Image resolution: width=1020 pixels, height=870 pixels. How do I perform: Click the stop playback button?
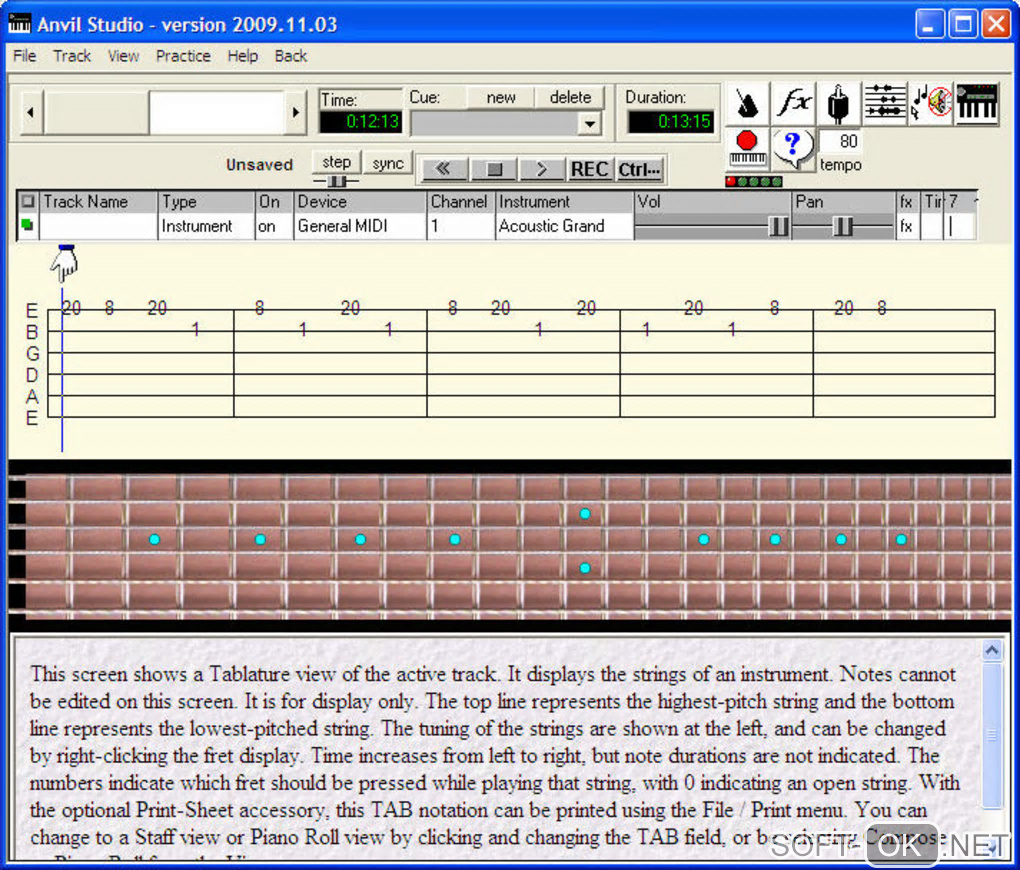coord(494,169)
